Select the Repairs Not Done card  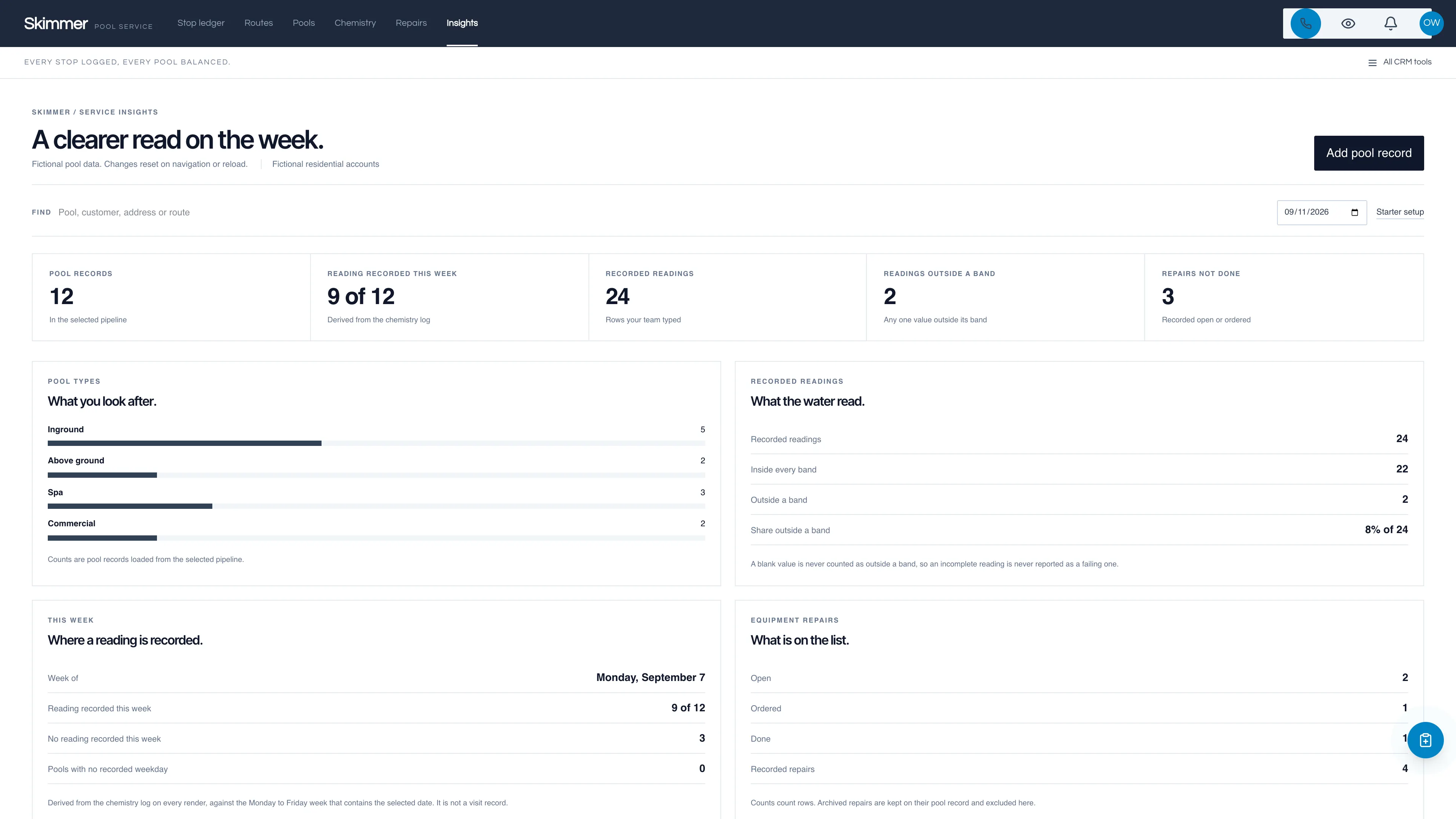pos(1284,297)
